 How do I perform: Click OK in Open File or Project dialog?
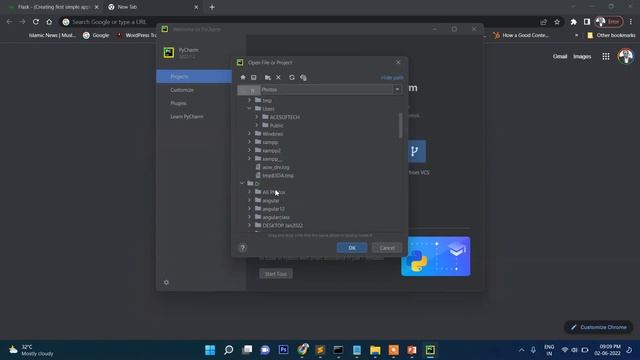tap(352, 248)
